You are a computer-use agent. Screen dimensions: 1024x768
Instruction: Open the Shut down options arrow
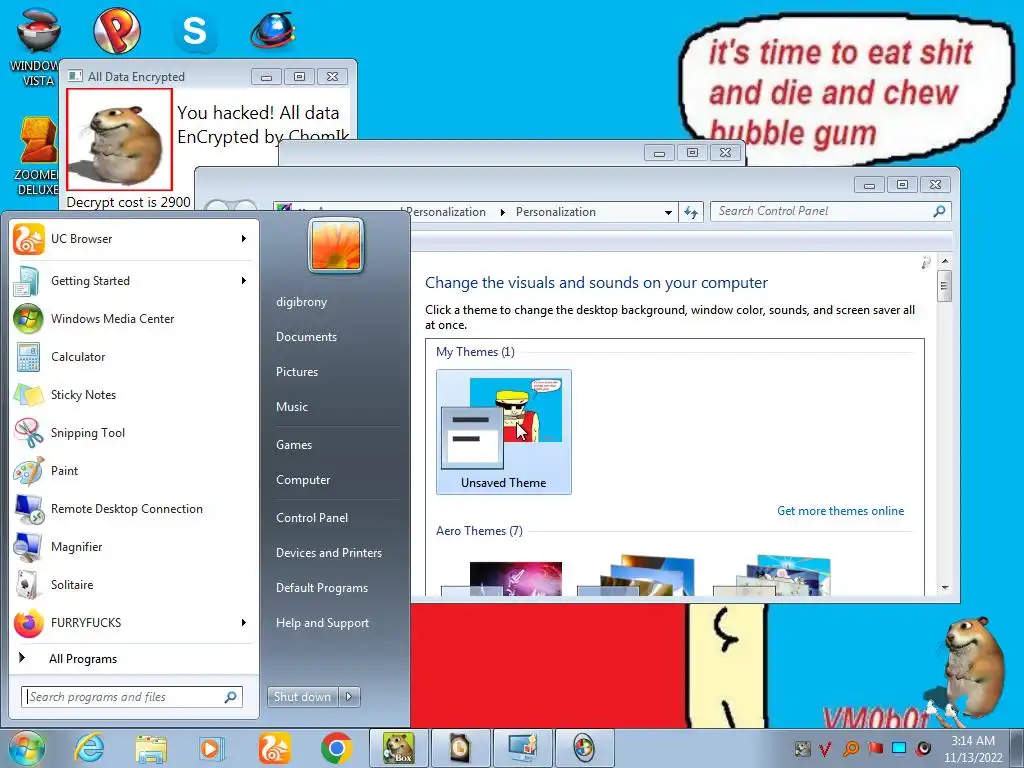[349, 697]
